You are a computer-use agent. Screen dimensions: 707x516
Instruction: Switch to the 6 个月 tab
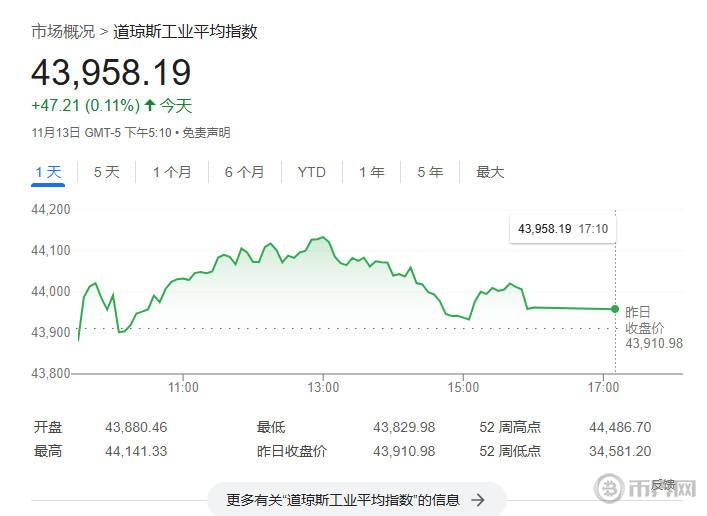(244, 172)
